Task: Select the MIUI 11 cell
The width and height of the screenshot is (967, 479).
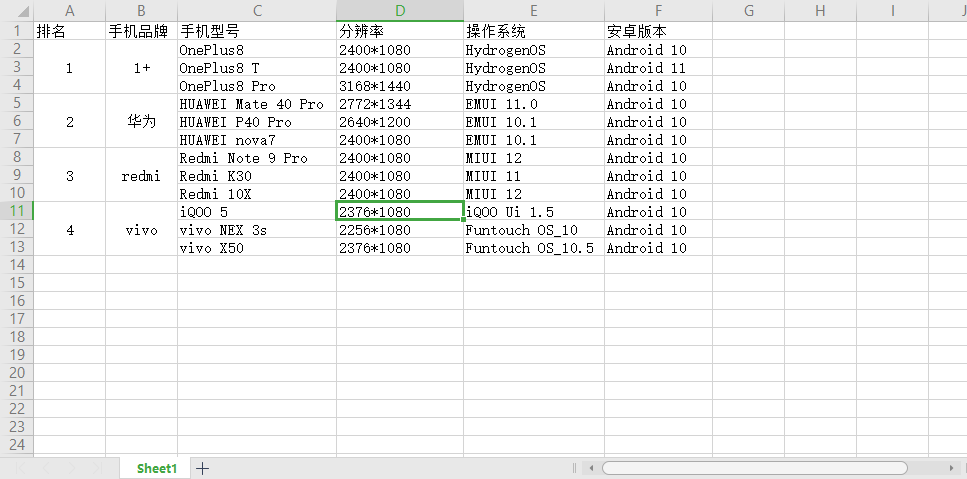Action: 534,175
